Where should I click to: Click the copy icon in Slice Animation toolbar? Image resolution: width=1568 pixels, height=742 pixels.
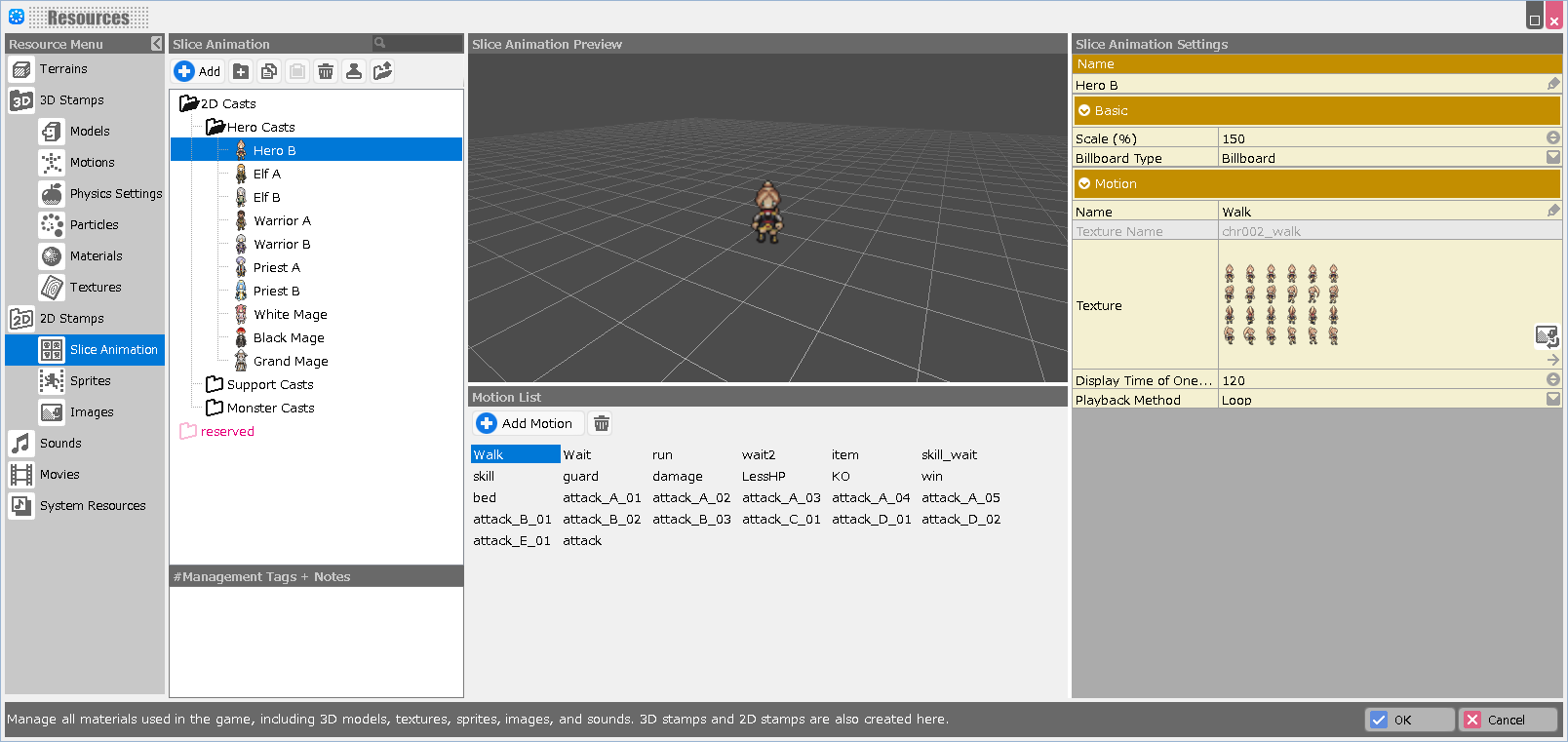pos(269,71)
